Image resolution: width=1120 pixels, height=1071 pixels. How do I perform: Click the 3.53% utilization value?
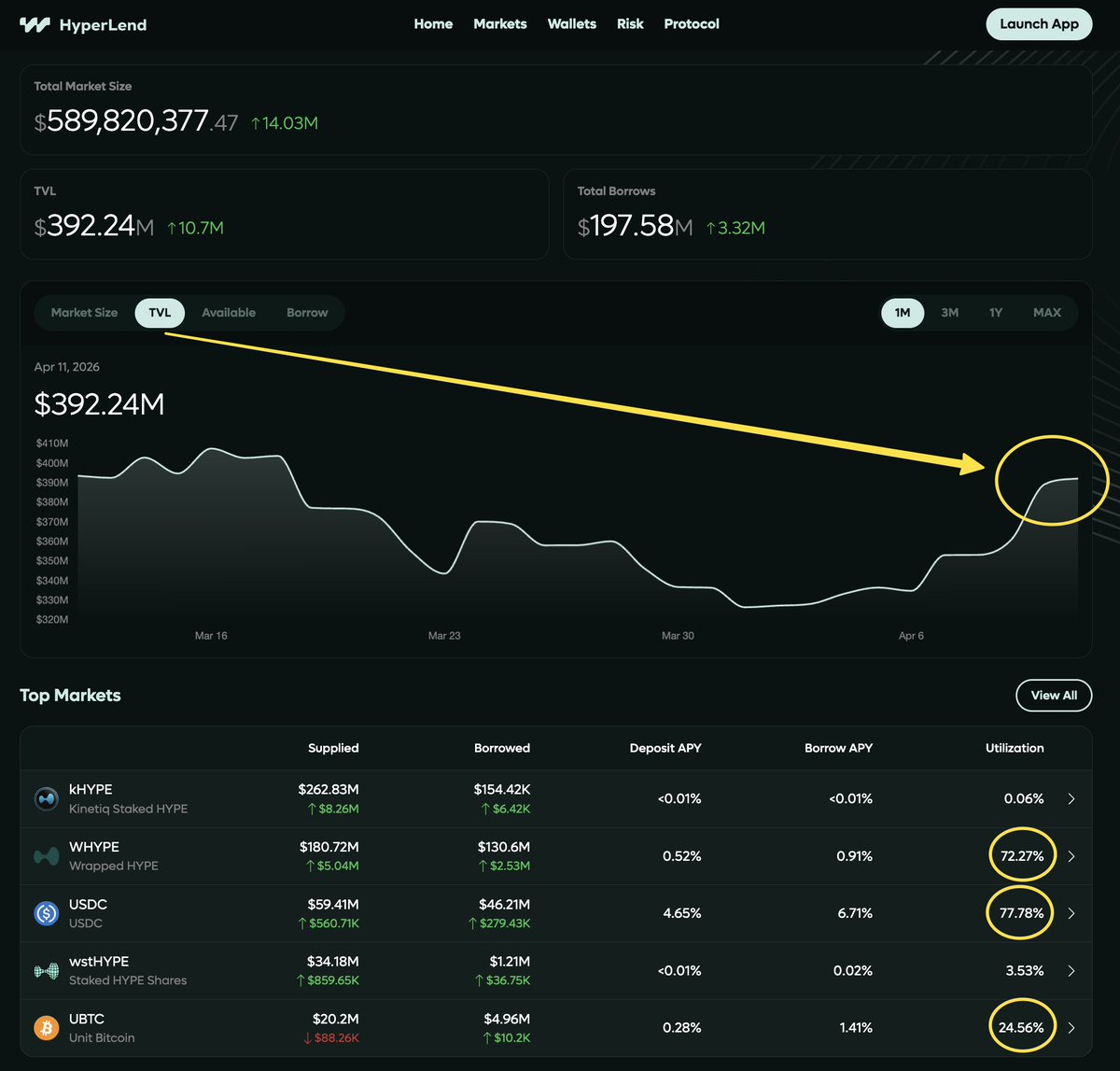tap(1025, 971)
